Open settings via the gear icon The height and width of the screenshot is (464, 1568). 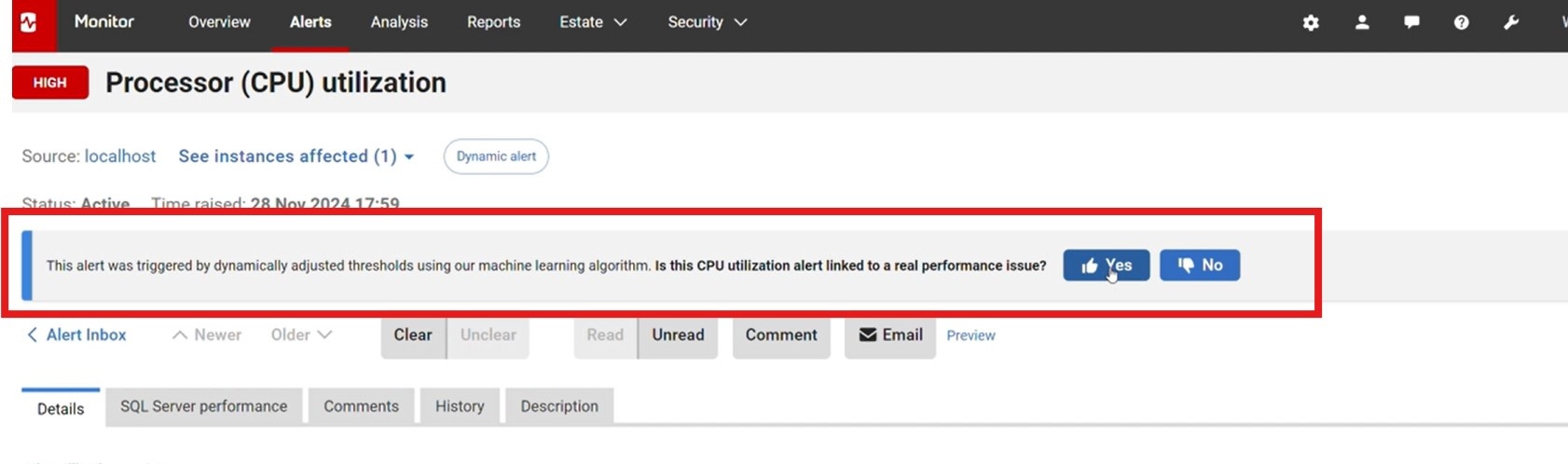pyautogui.click(x=1311, y=22)
